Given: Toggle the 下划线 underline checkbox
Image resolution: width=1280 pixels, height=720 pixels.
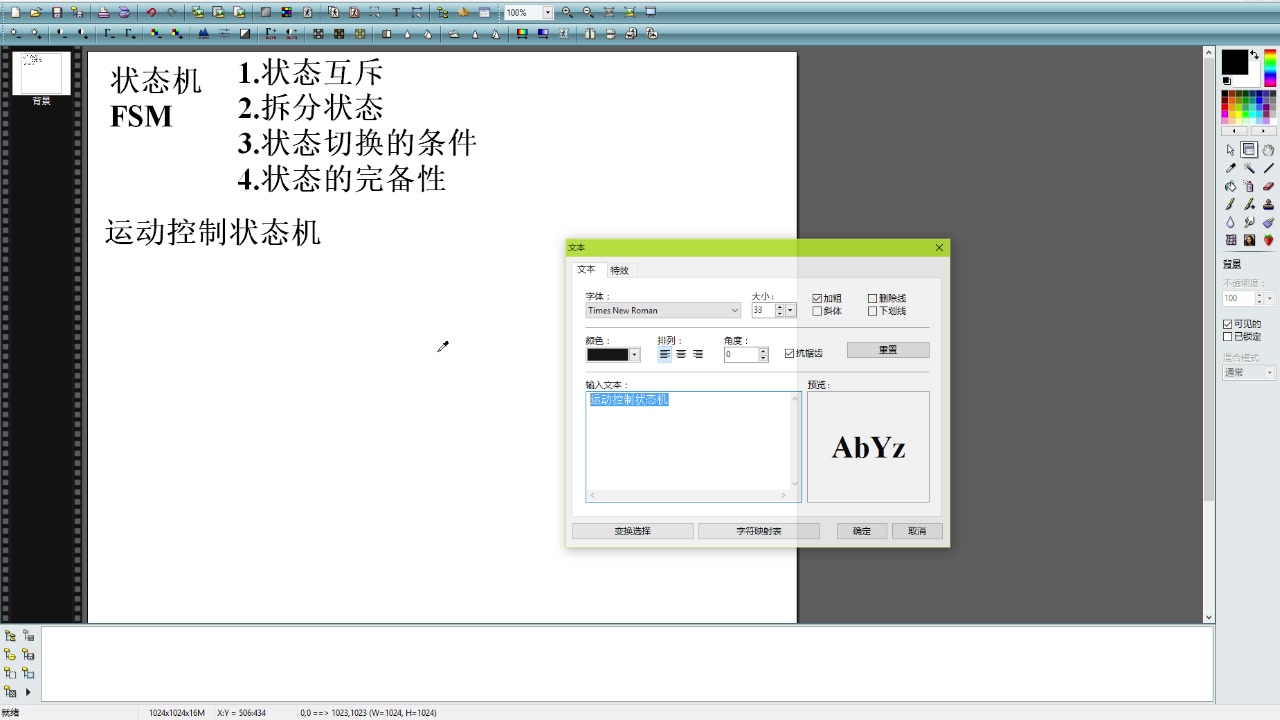Looking at the screenshot, I should 872,311.
